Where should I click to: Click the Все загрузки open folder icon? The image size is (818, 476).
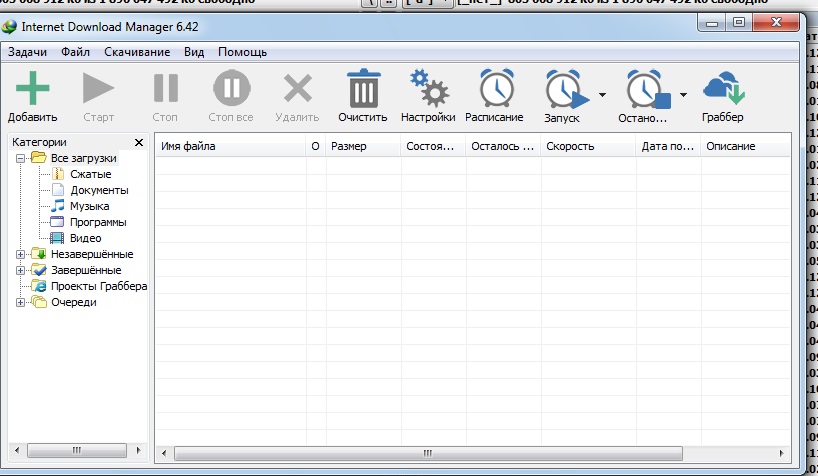[x=39, y=158]
